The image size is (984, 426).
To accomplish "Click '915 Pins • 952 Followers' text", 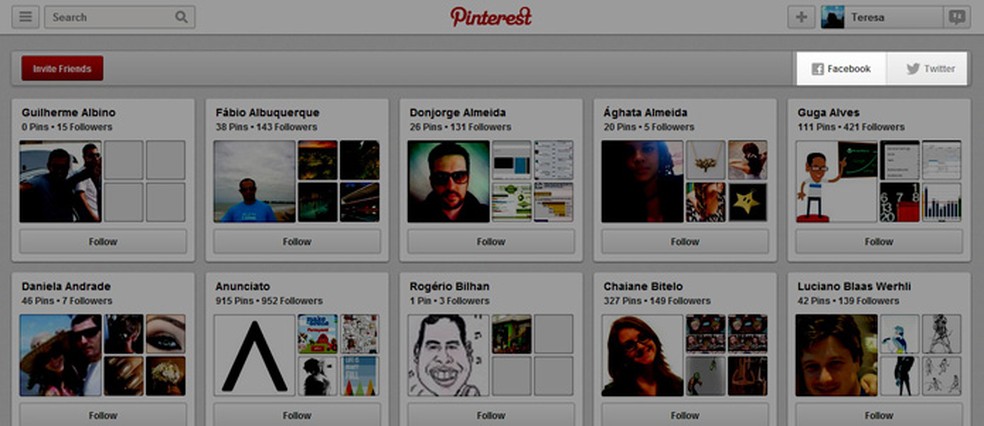I will (x=269, y=301).
